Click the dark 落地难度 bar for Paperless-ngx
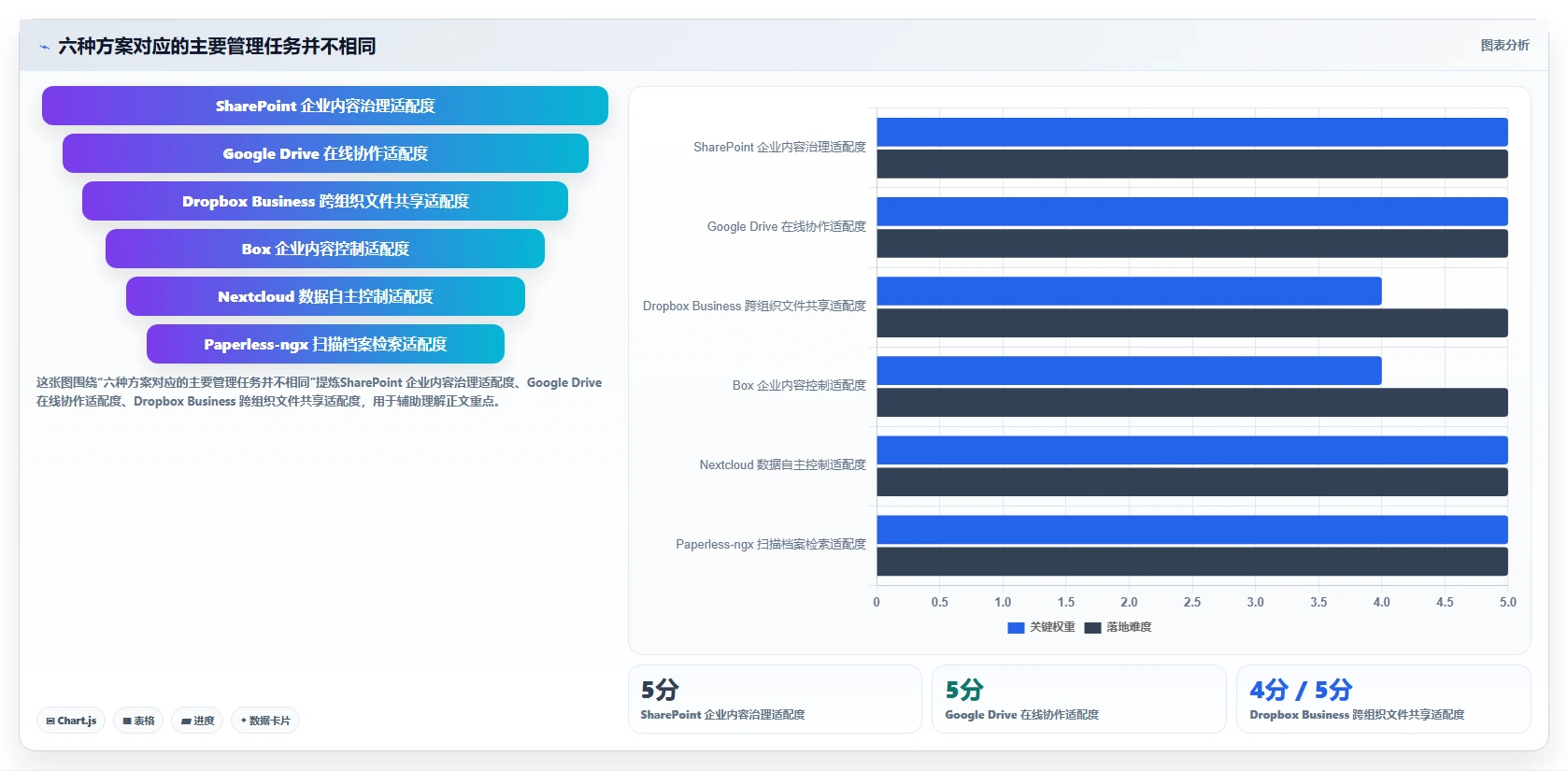The image size is (1568, 771). 1192,561
